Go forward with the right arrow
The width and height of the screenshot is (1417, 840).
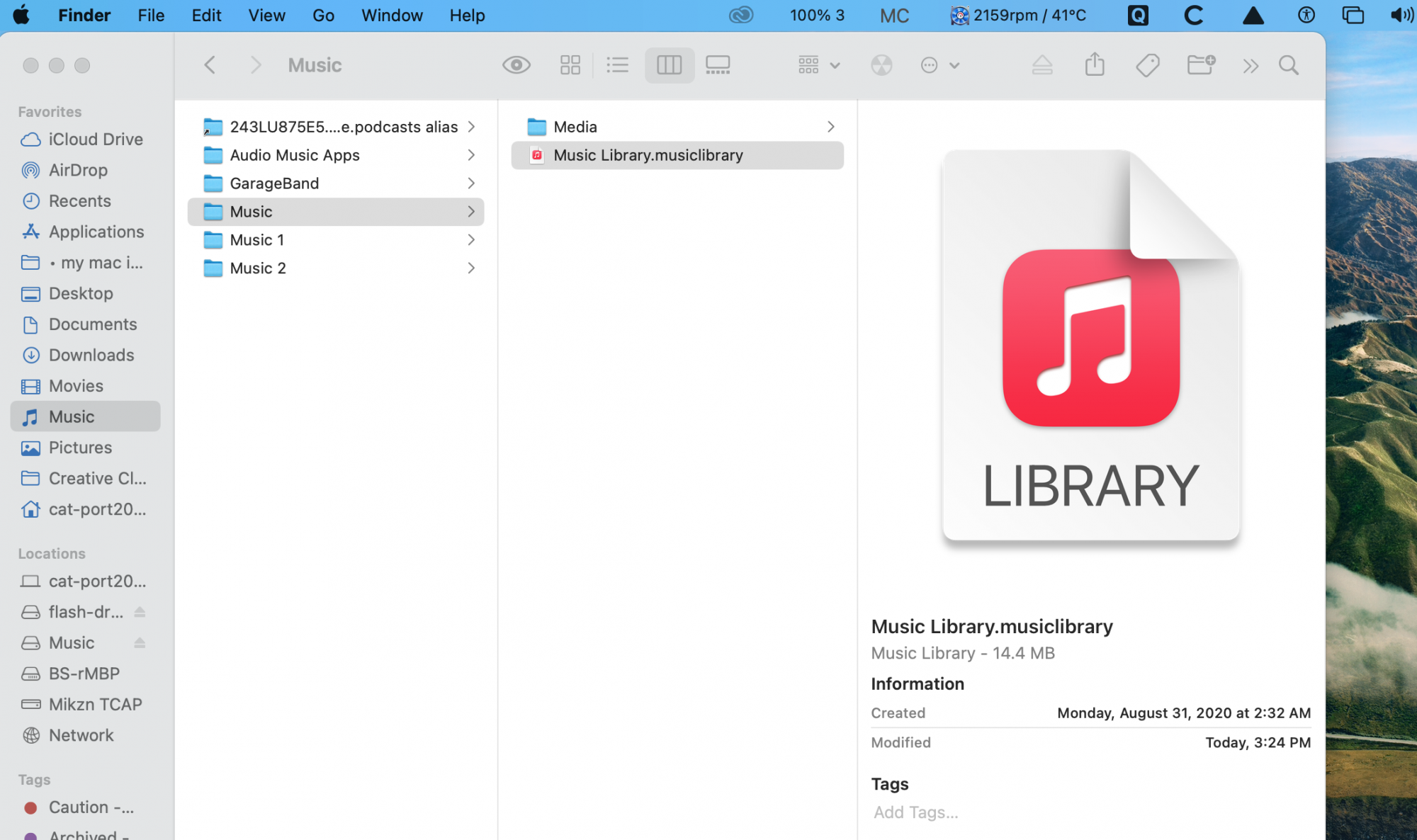click(x=256, y=65)
